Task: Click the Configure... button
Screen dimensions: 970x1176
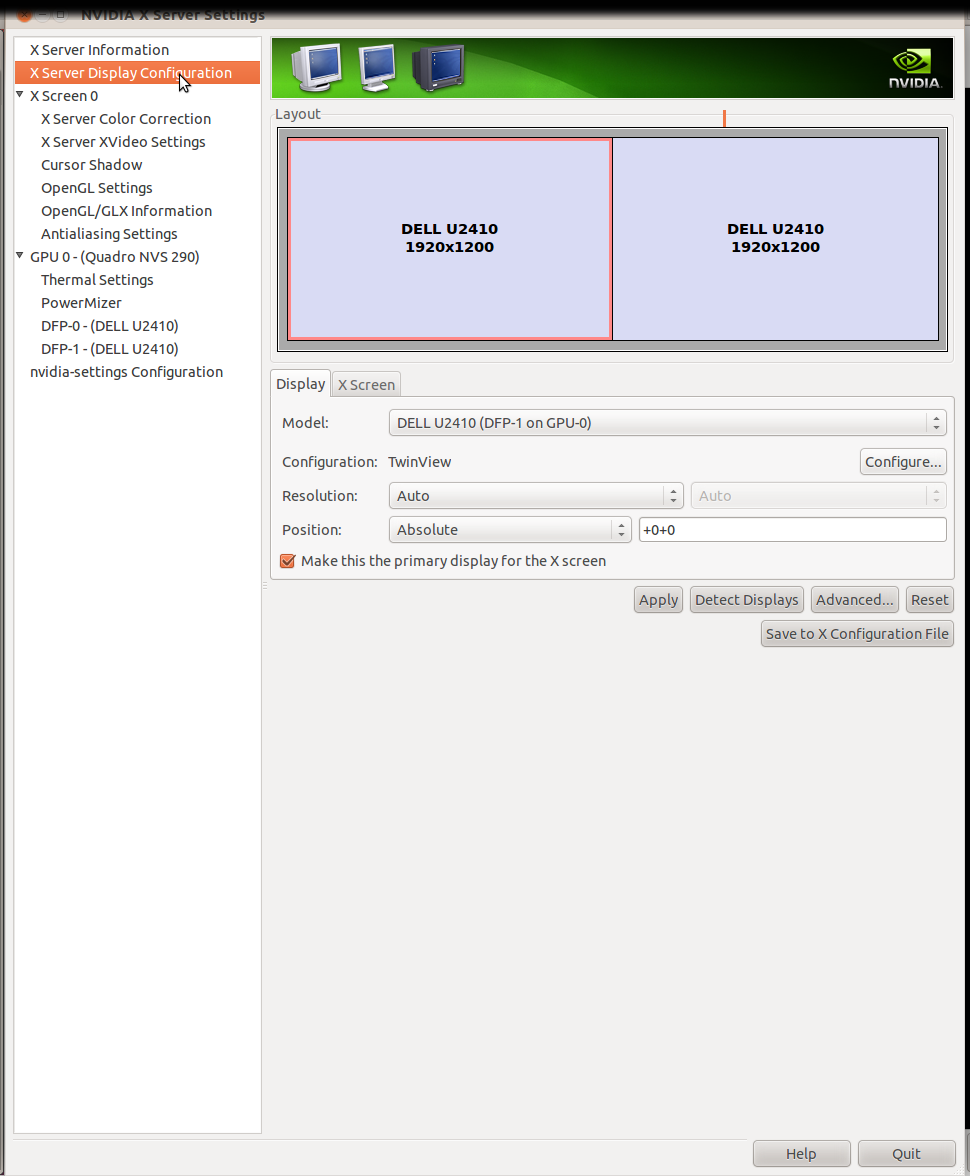Action: tap(903, 462)
